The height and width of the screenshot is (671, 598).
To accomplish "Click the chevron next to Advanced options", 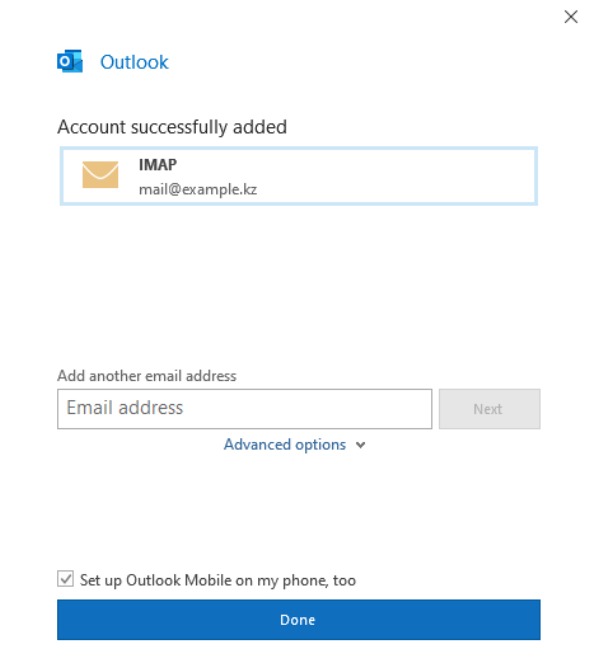I will click(360, 445).
